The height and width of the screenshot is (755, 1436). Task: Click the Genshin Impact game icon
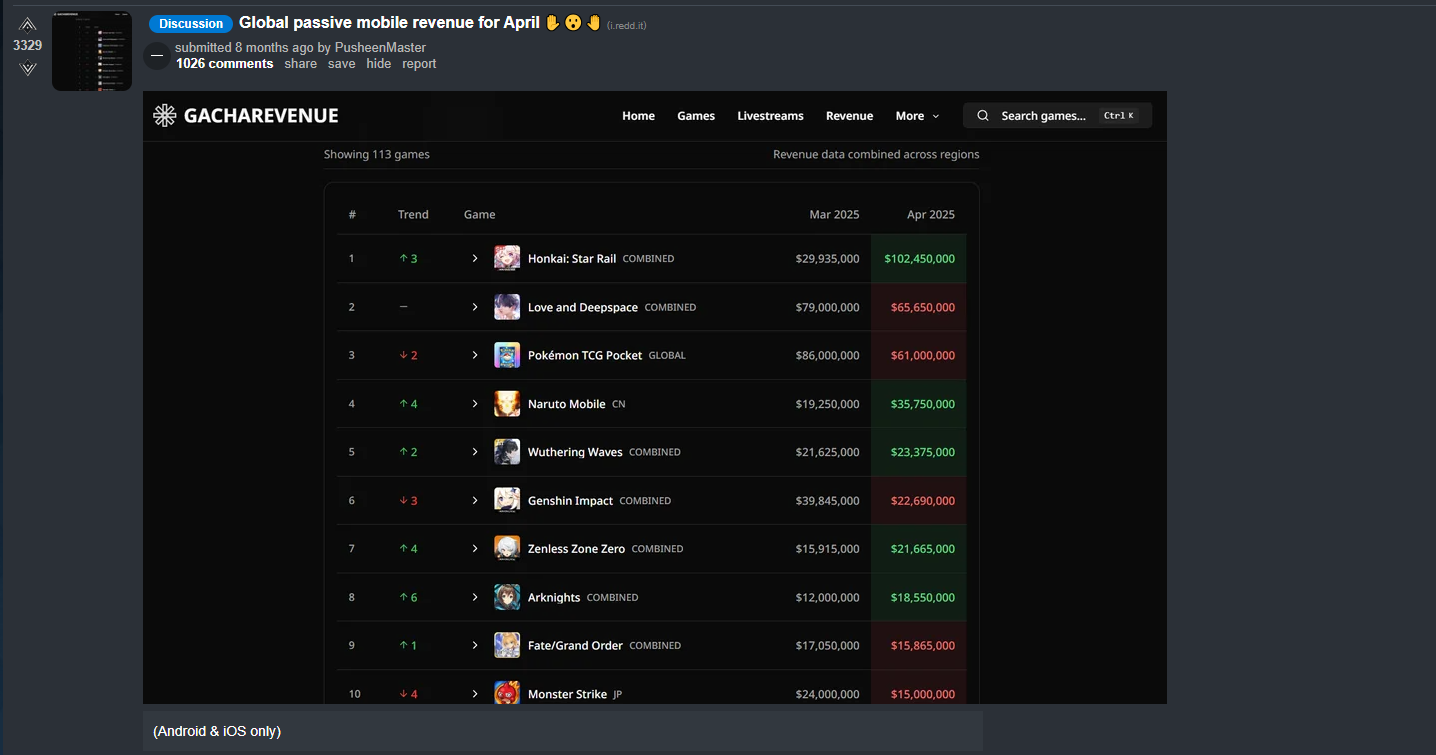click(507, 500)
